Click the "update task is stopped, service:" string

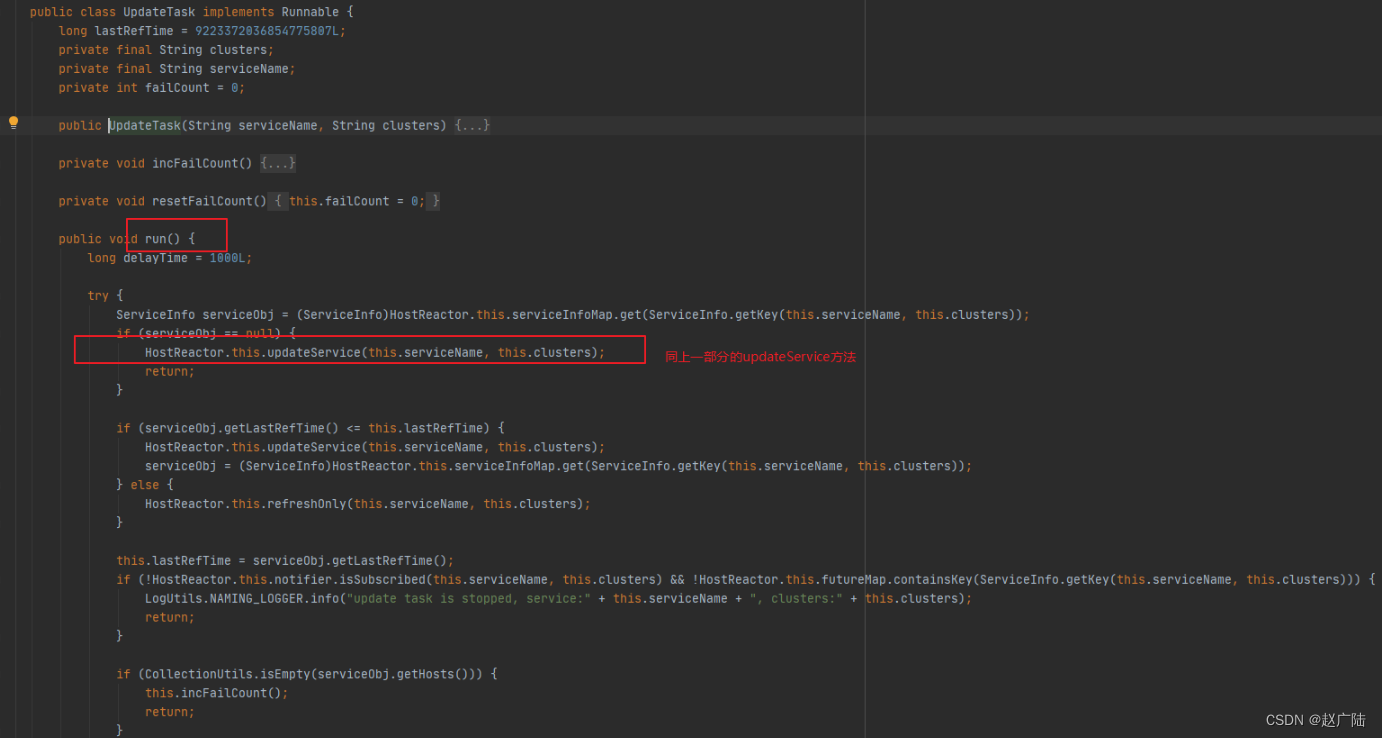468,599
